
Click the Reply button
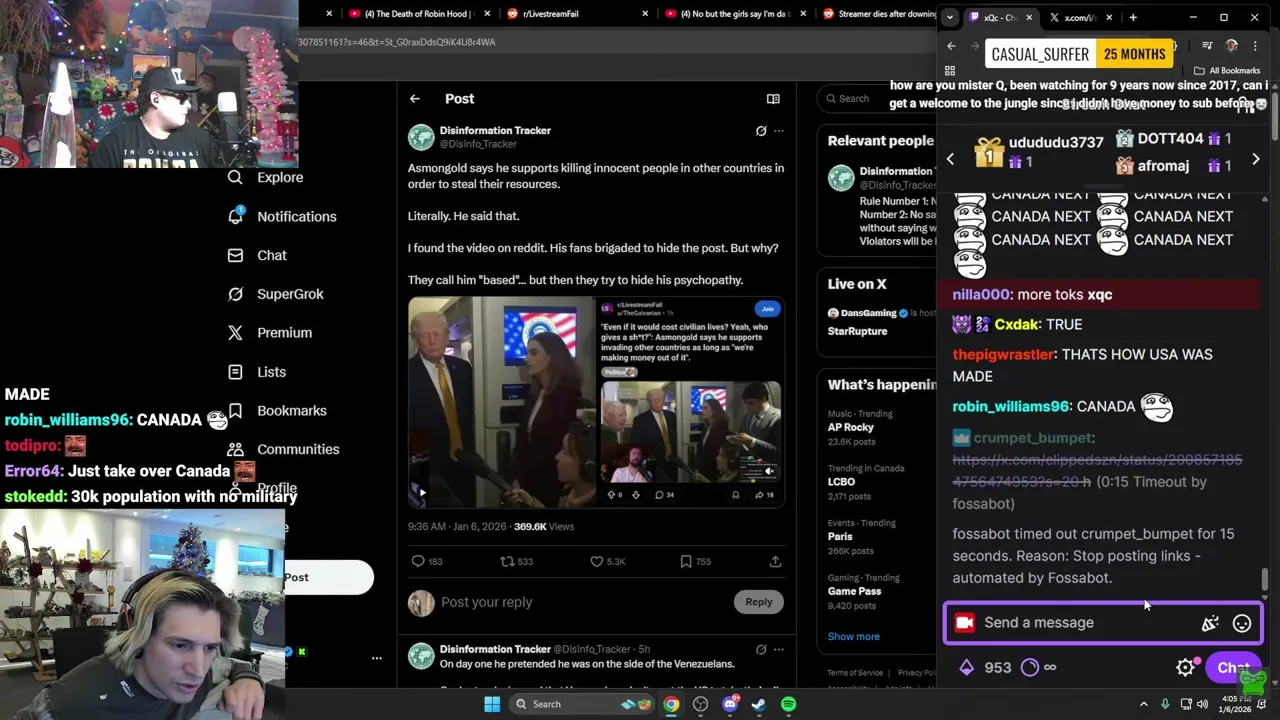point(759,602)
